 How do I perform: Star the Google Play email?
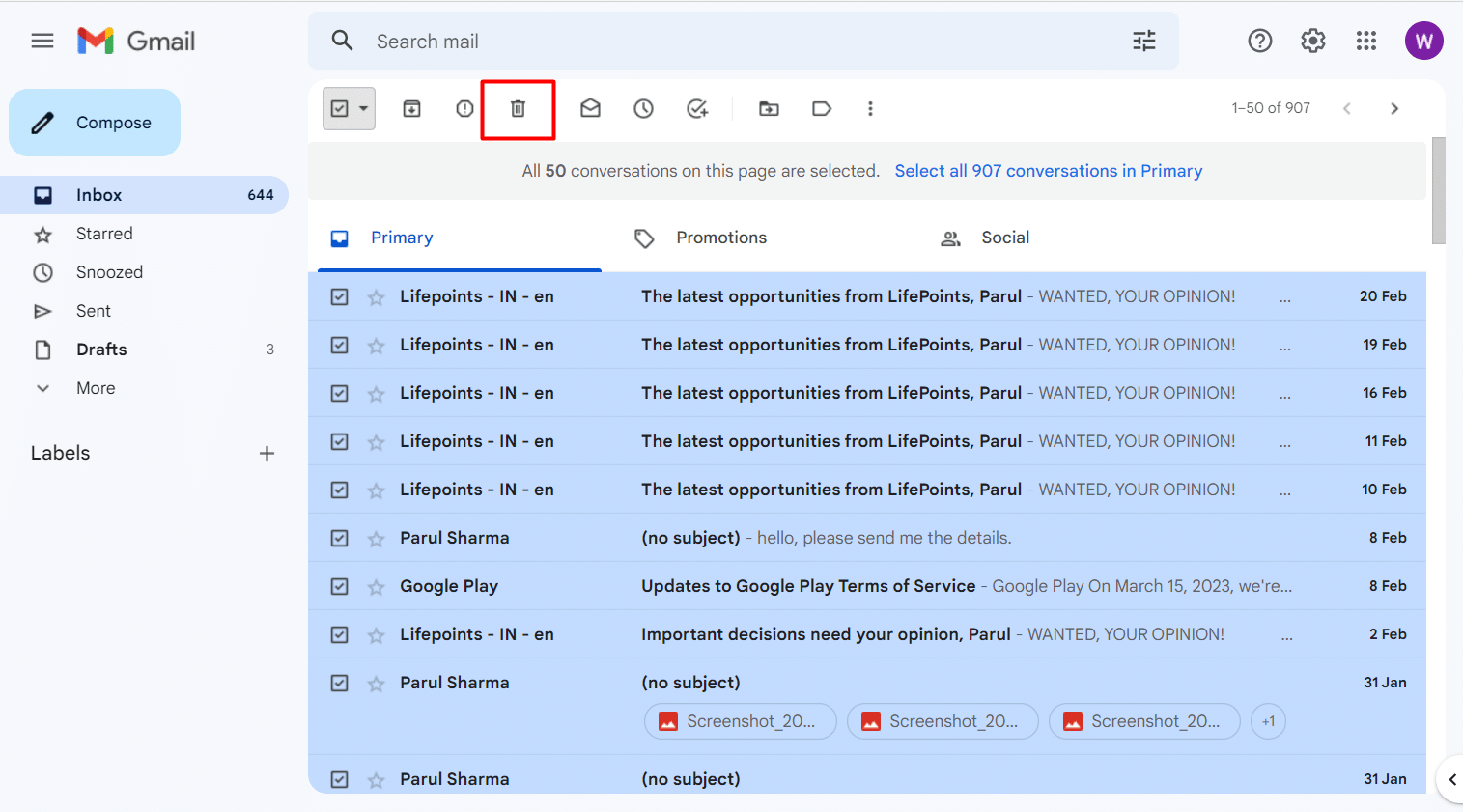377,587
